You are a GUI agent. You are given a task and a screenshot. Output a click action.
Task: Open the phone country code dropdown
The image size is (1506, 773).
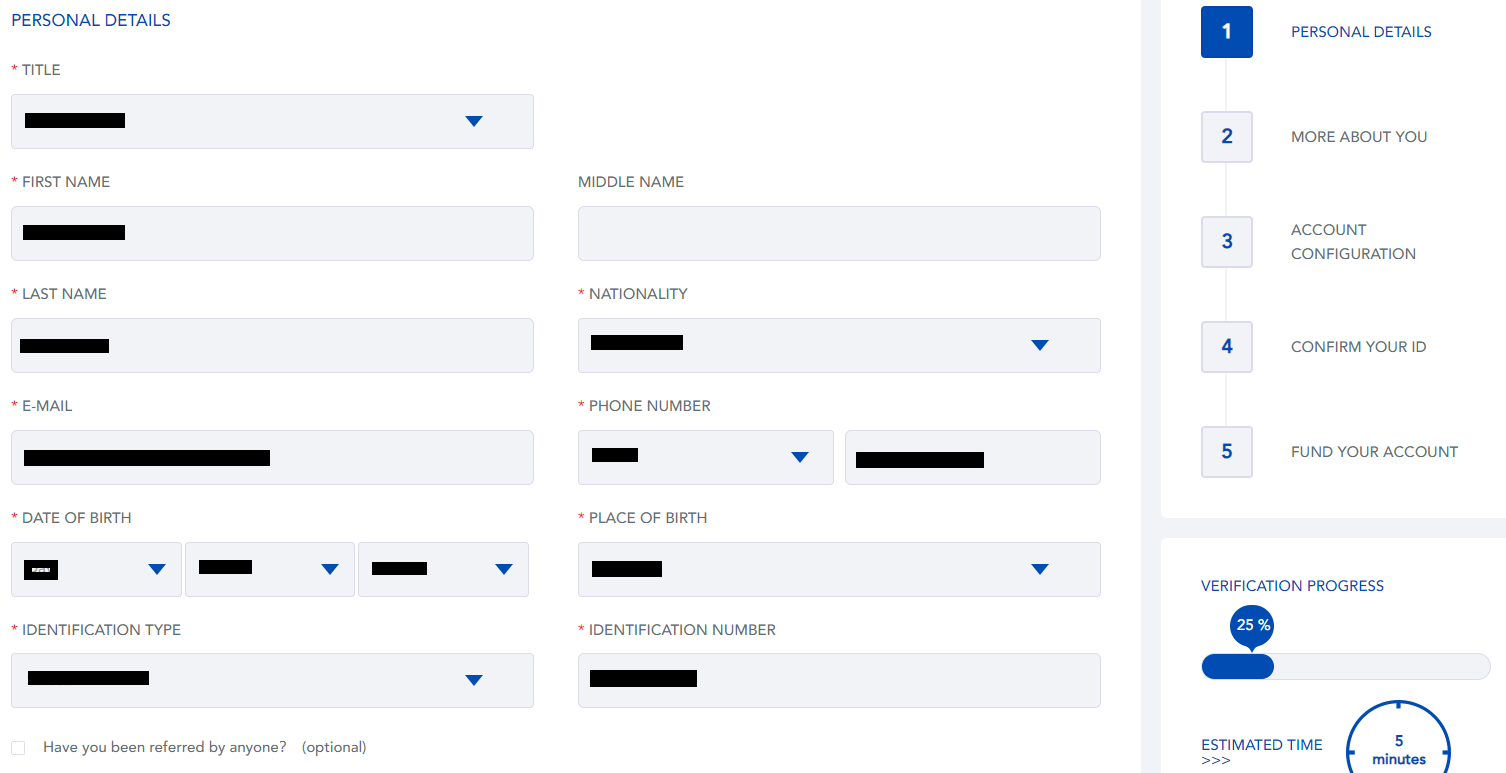[705, 457]
